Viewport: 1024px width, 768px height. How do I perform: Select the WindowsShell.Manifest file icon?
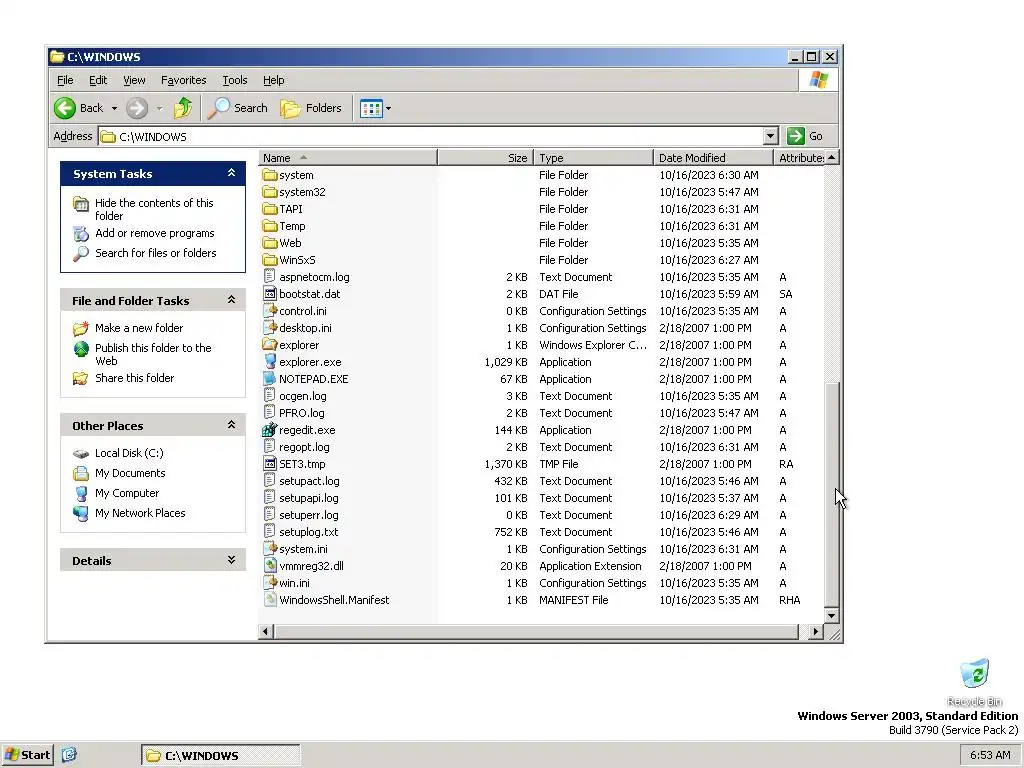tap(270, 600)
